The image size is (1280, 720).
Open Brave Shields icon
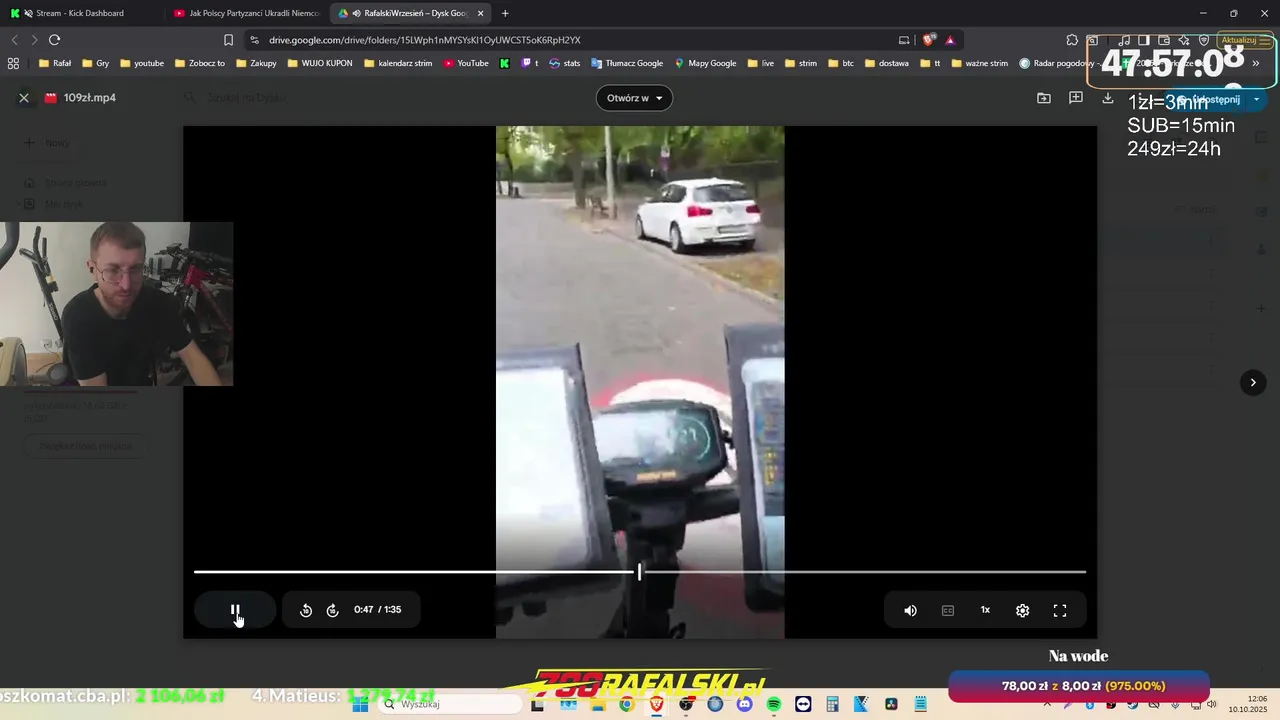pos(929,40)
